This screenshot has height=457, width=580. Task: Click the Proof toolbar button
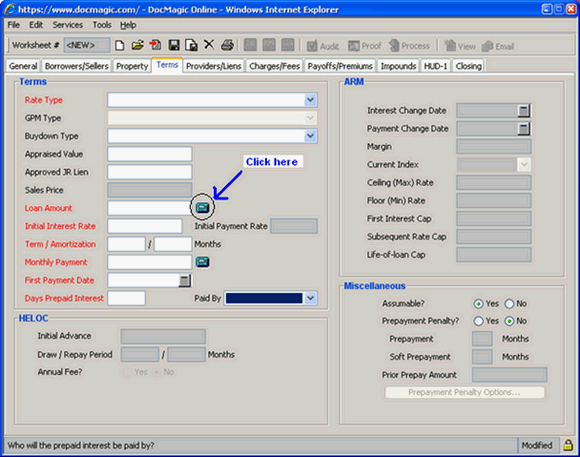(x=364, y=46)
